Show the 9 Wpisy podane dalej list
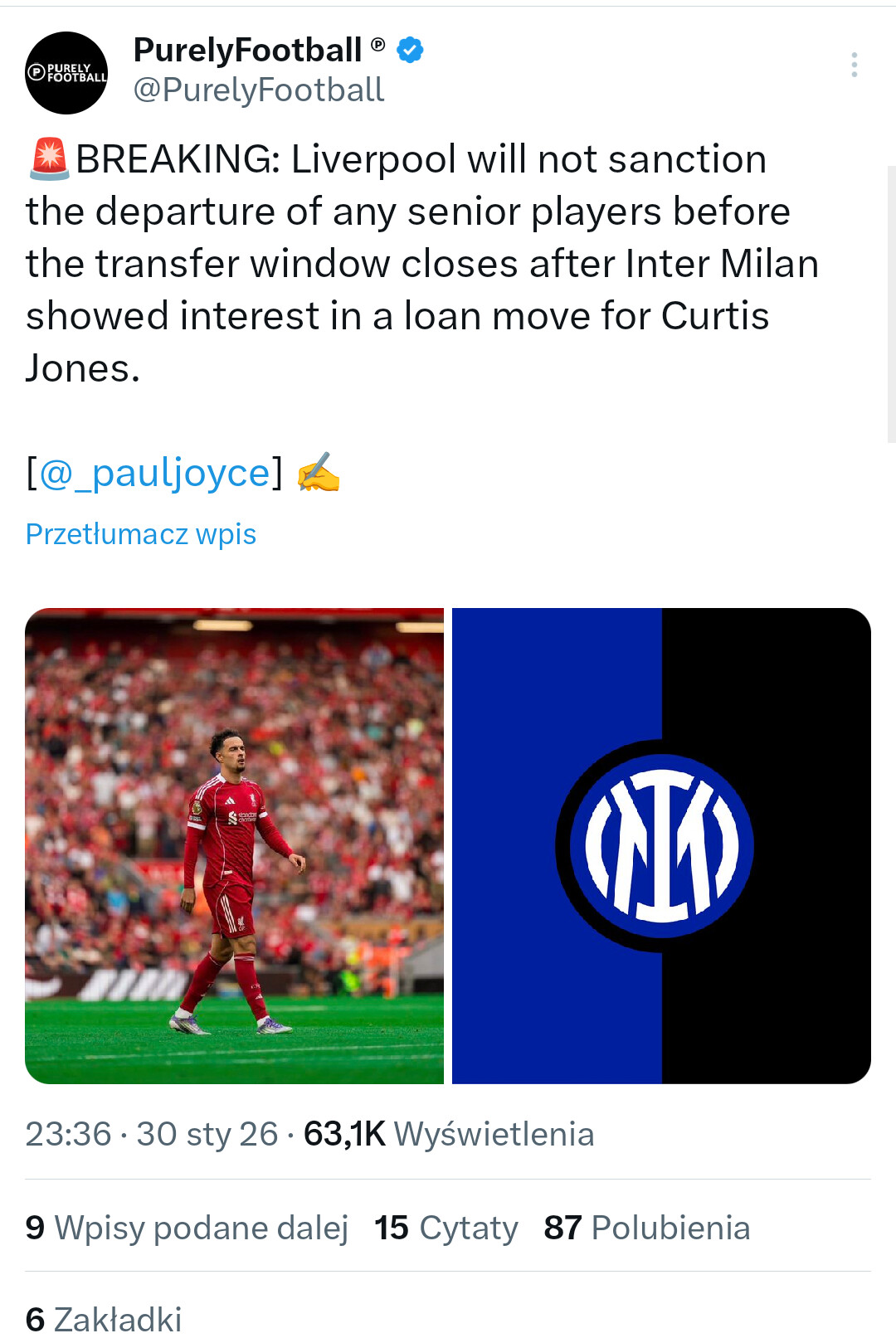This screenshot has height=1338, width=896. click(x=187, y=1228)
